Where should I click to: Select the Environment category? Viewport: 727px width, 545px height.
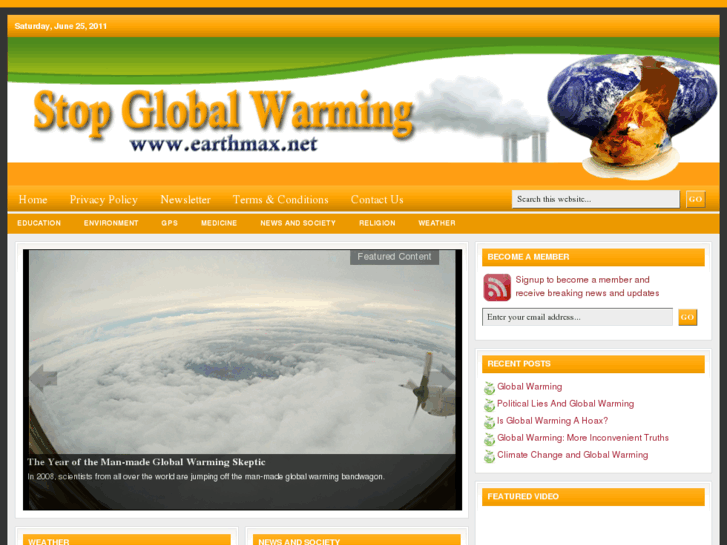tap(111, 223)
